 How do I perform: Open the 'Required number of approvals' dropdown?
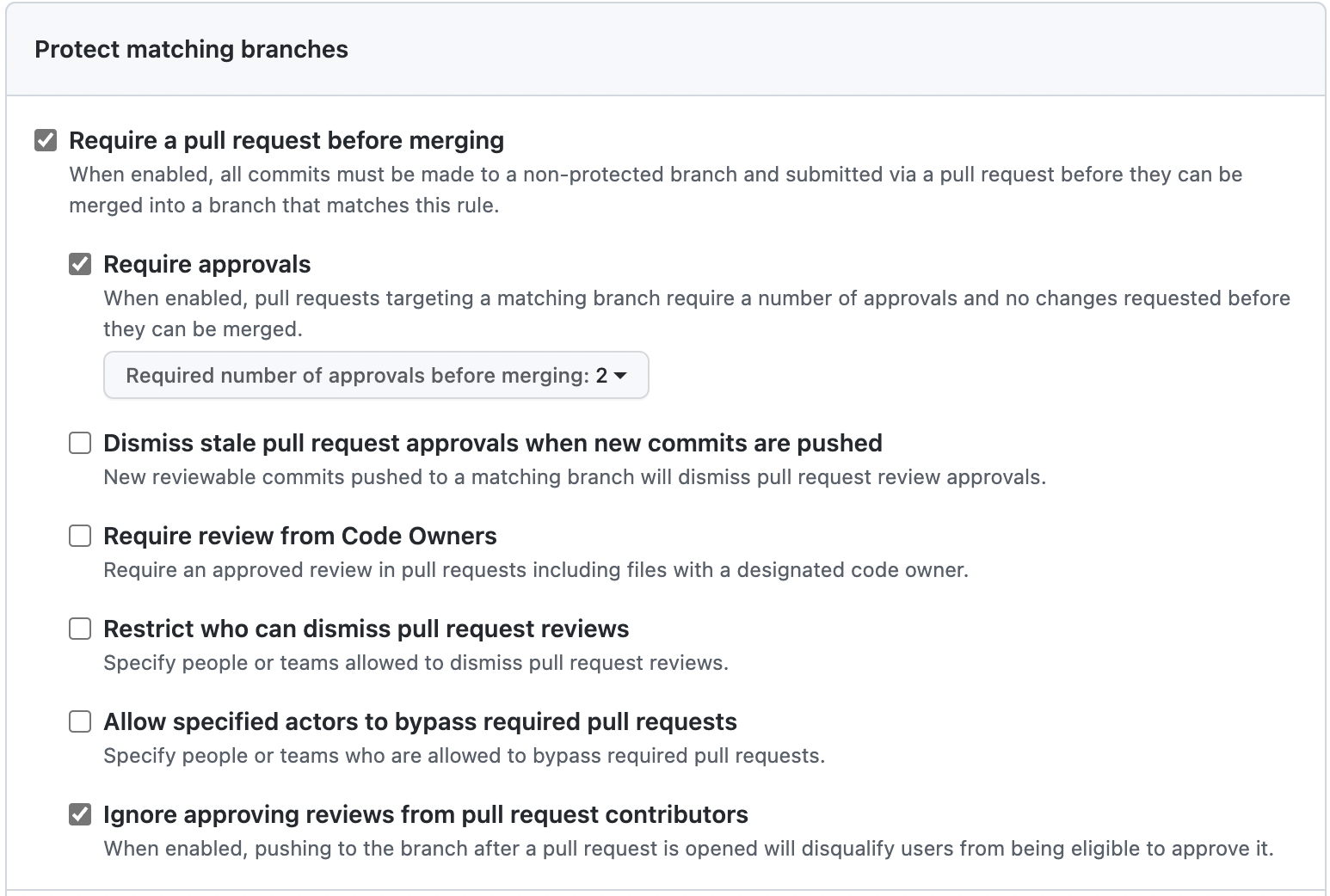pos(375,376)
